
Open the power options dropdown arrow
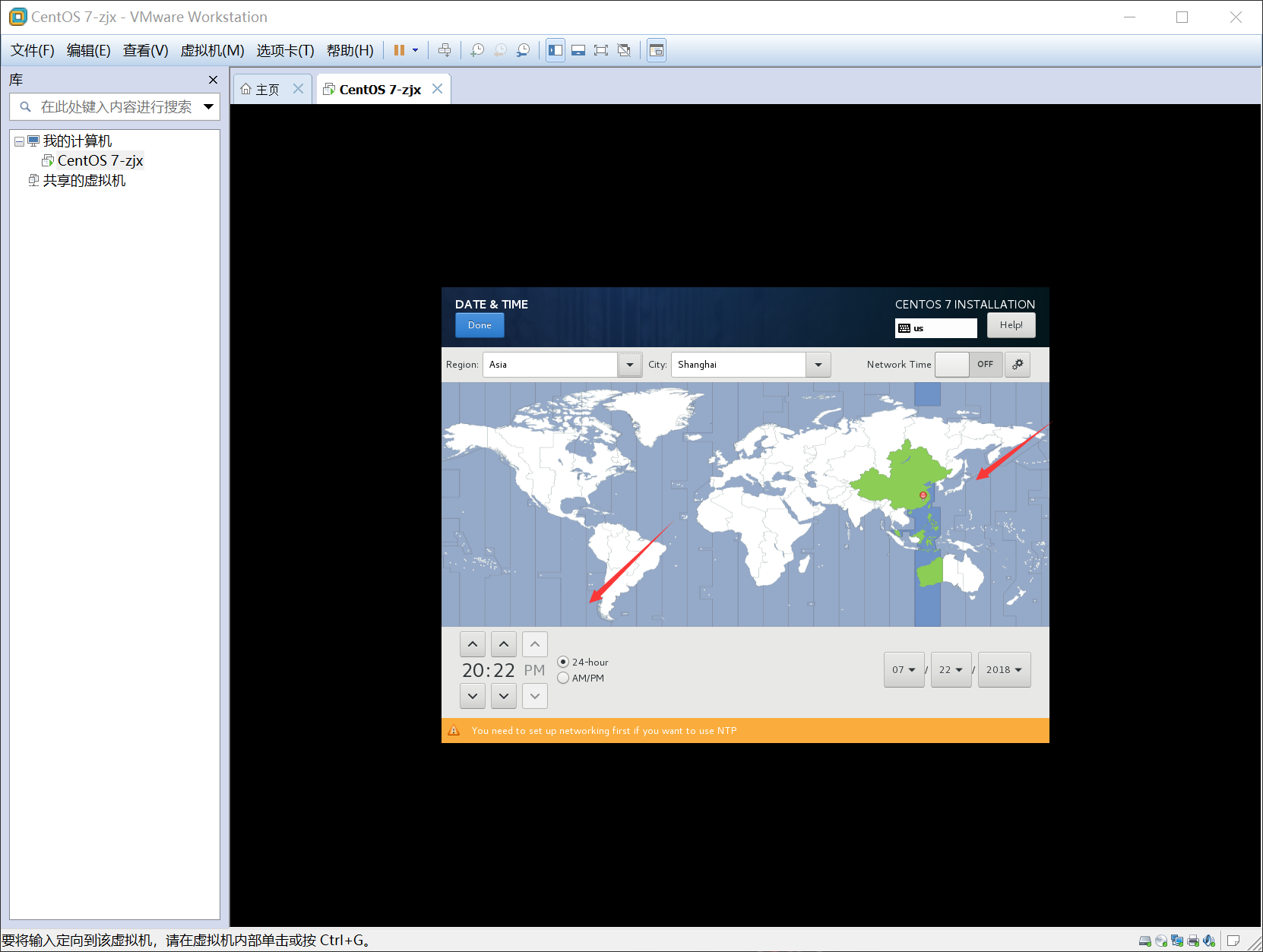[416, 51]
